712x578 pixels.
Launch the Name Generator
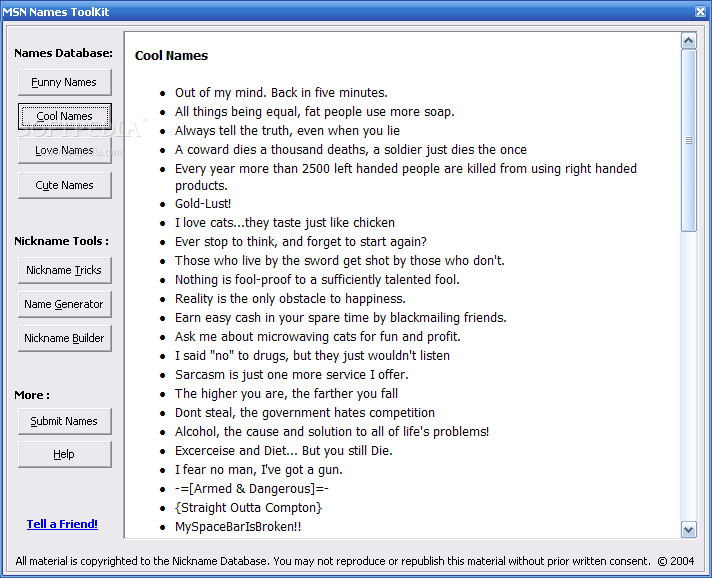tap(64, 304)
